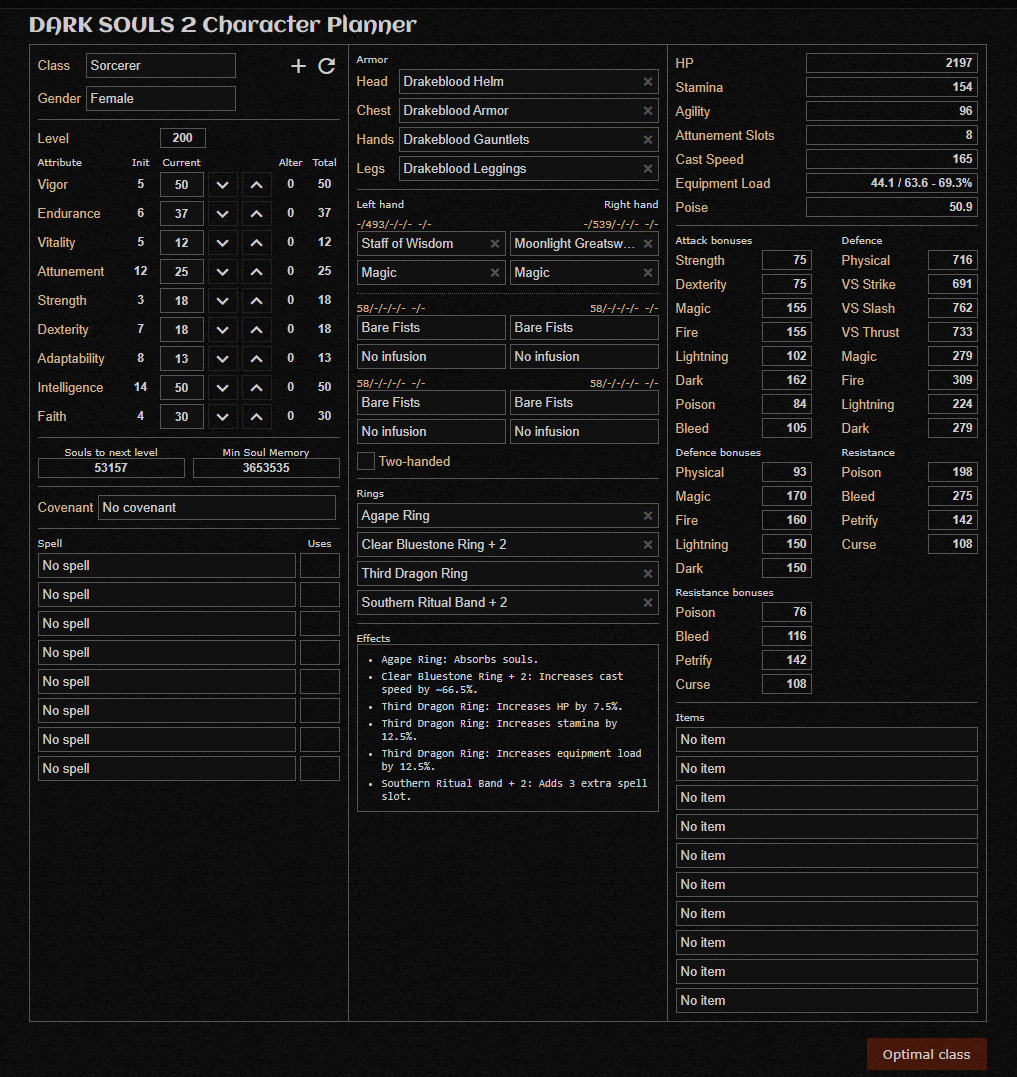The height and width of the screenshot is (1077, 1017).
Task: Clear the Moonlight Greatsword right-hand slot
Action: point(648,244)
